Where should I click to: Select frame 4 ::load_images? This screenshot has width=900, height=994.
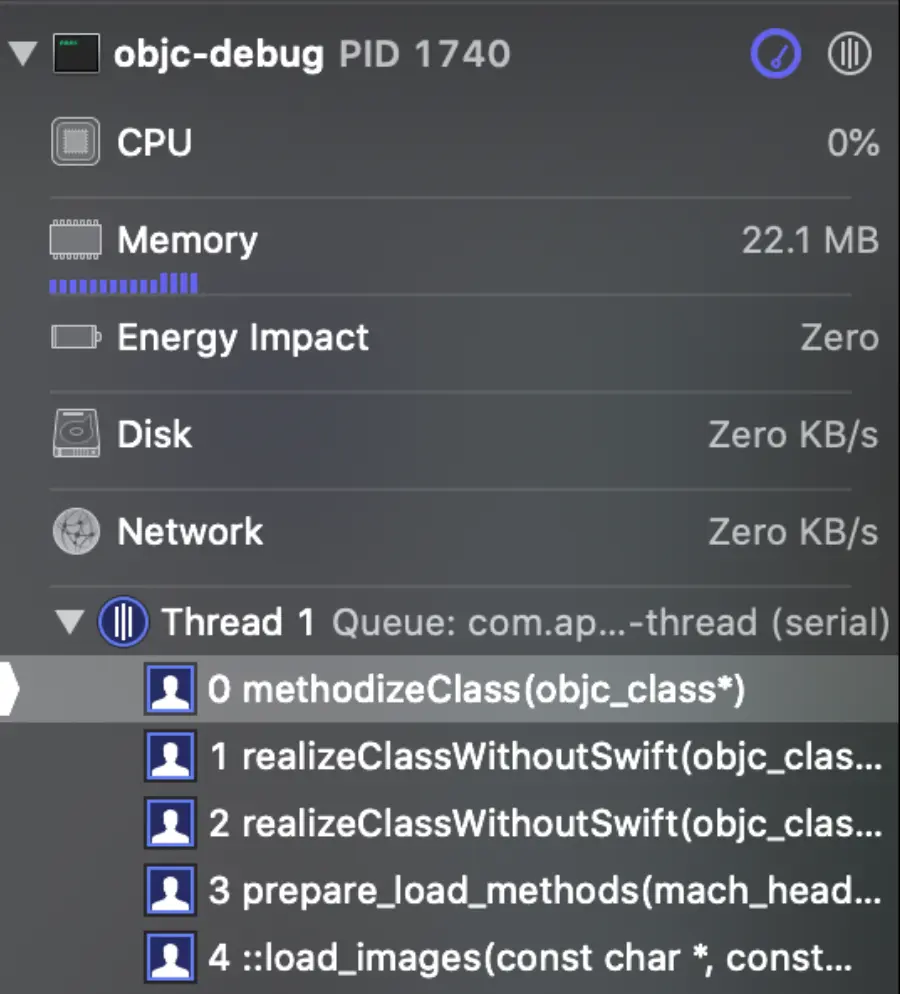click(x=450, y=958)
